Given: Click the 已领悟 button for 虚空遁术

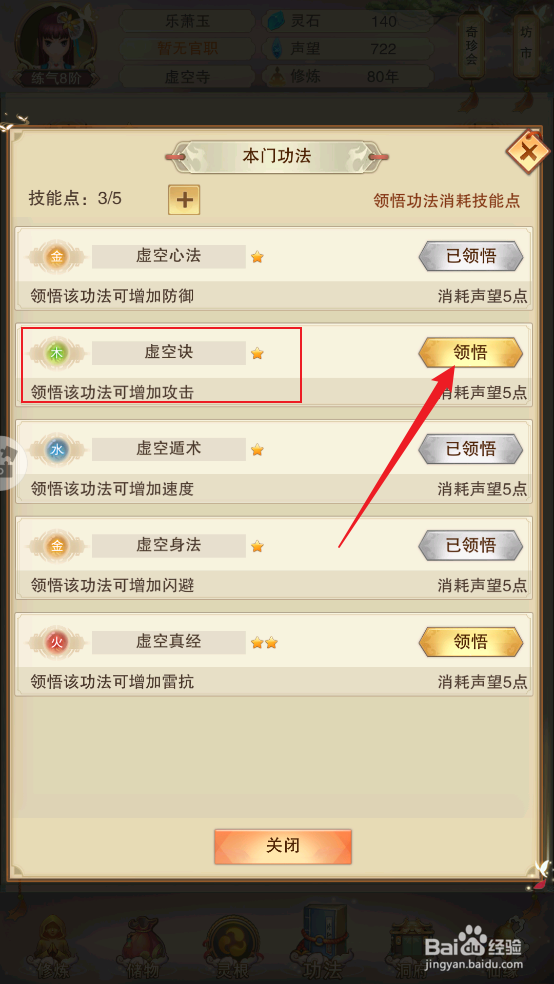Looking at the screenshot, I should click(x=471, y=449).
